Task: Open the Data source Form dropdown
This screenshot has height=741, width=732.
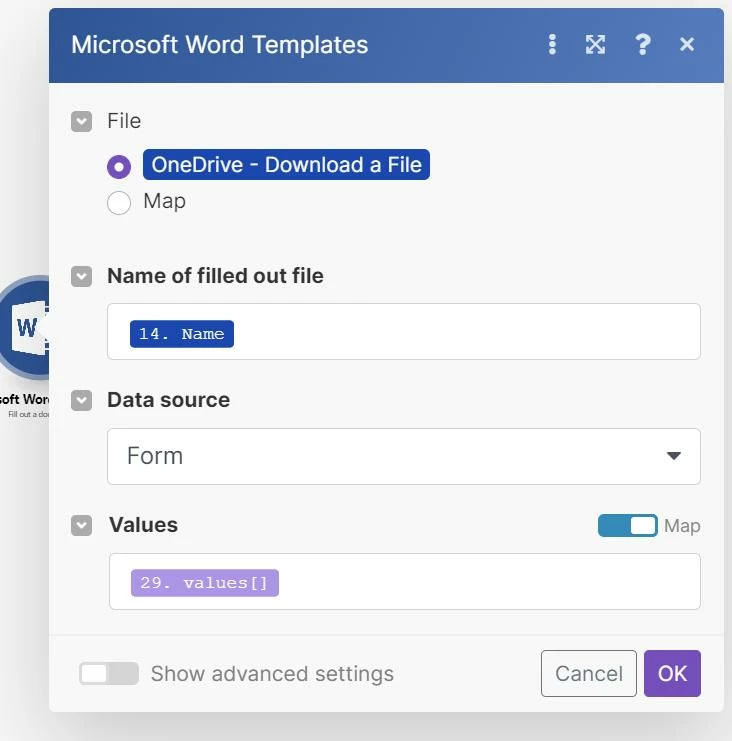Action: pos(404,456)
